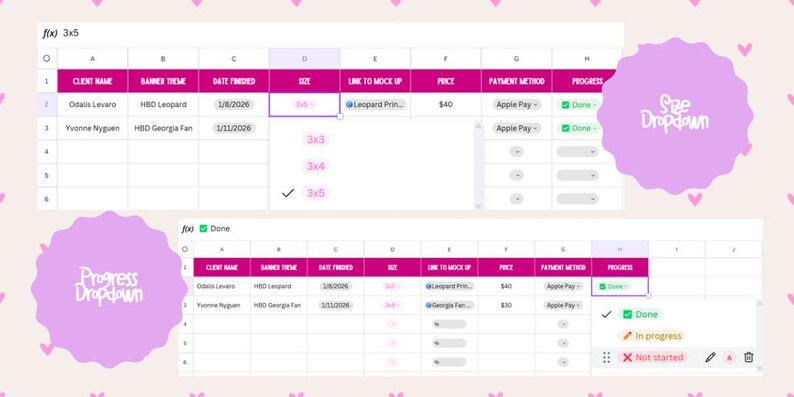This screenshot has height=397, width=794.
Task: Select the checked Done option in list
Action: pos(639,314)
